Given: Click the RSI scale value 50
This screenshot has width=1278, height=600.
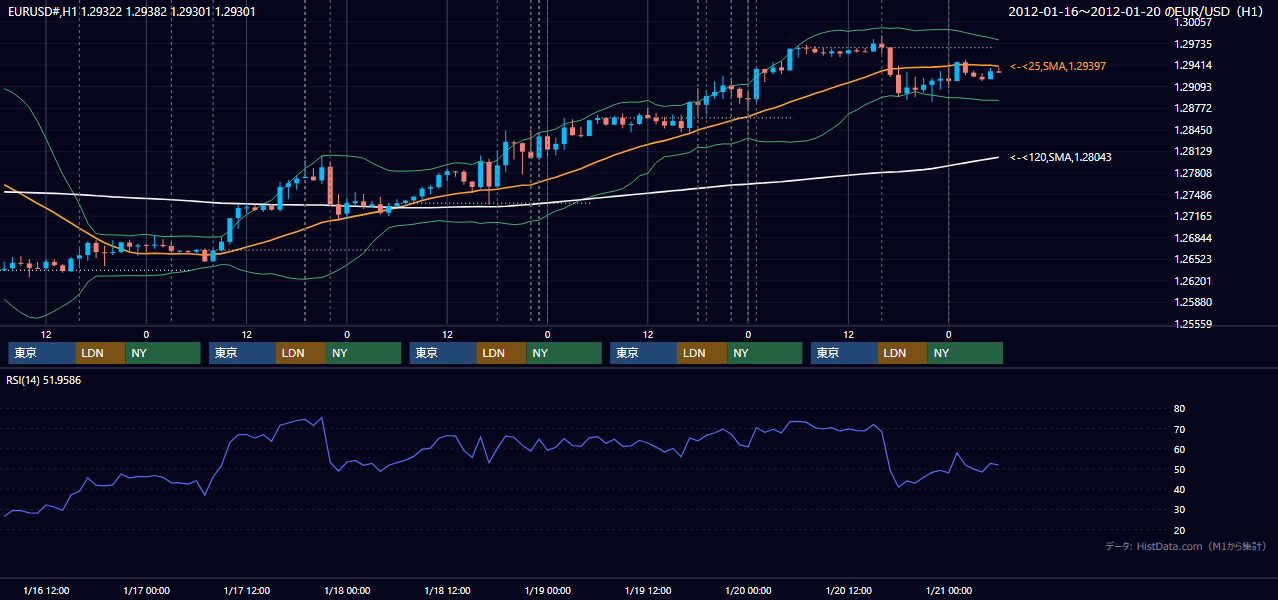Looking at the screenshot, I should coord(1179,469).
